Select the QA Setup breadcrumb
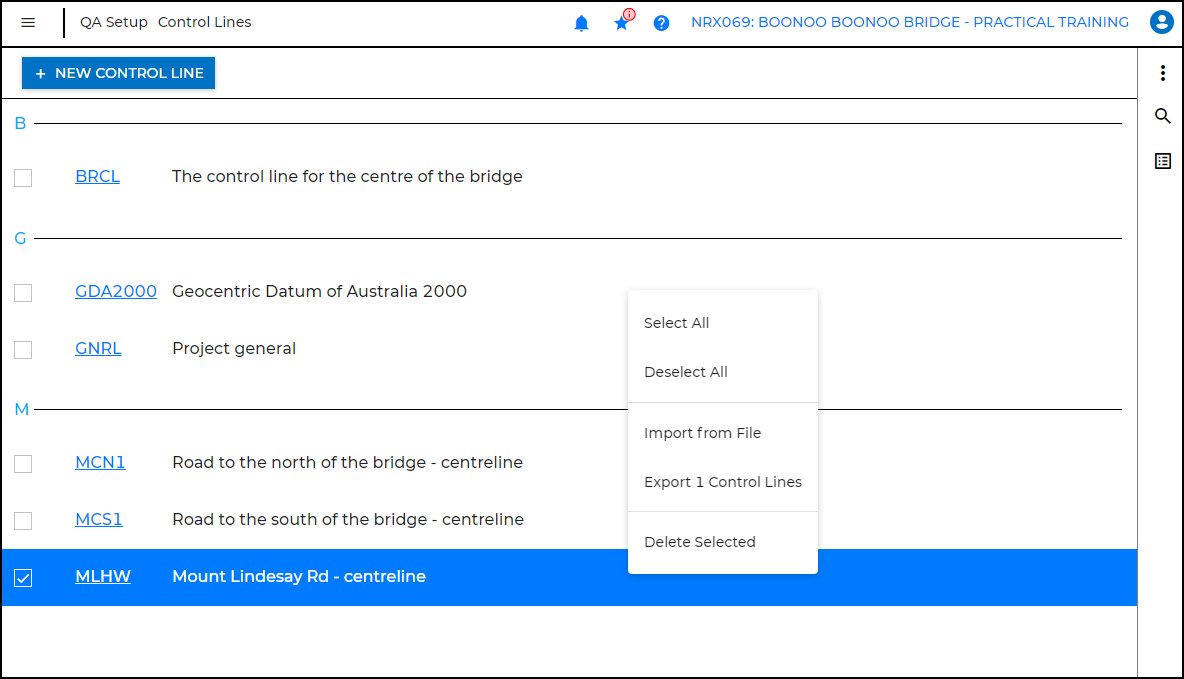This screenshot has width=1184, height=679. 114,23
